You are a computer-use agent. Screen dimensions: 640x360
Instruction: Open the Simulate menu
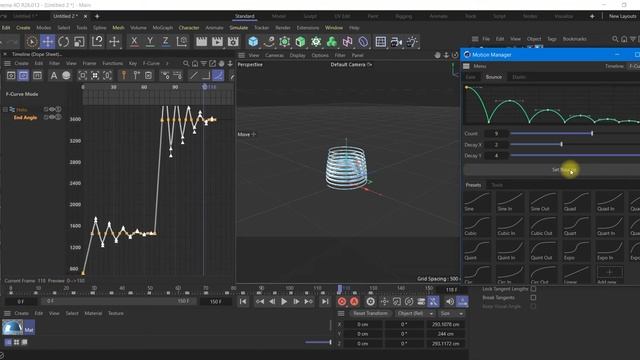239,28
